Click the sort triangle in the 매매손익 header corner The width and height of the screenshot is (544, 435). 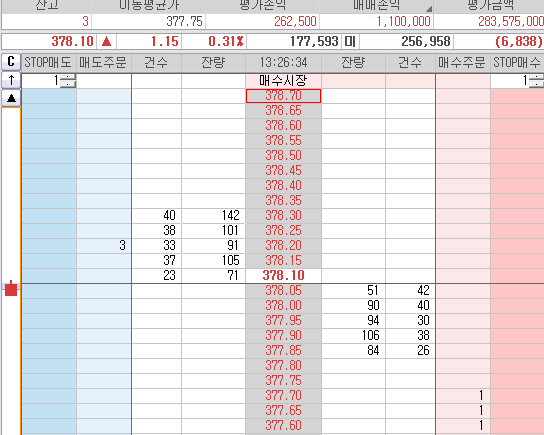tap(429, 9)
